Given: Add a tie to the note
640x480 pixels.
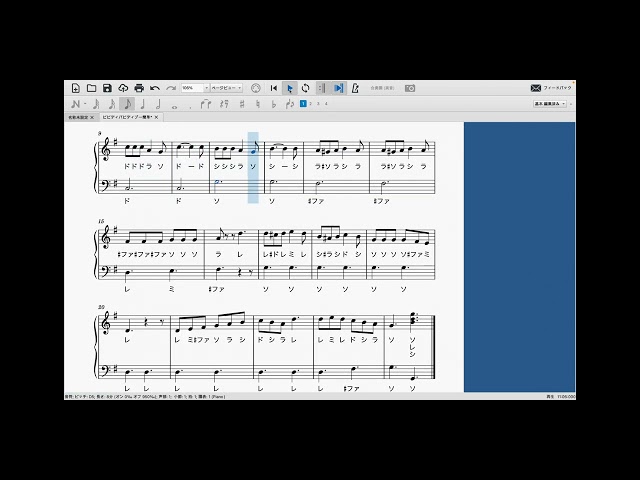Looking at the screenshot, I should coord(206,104).
